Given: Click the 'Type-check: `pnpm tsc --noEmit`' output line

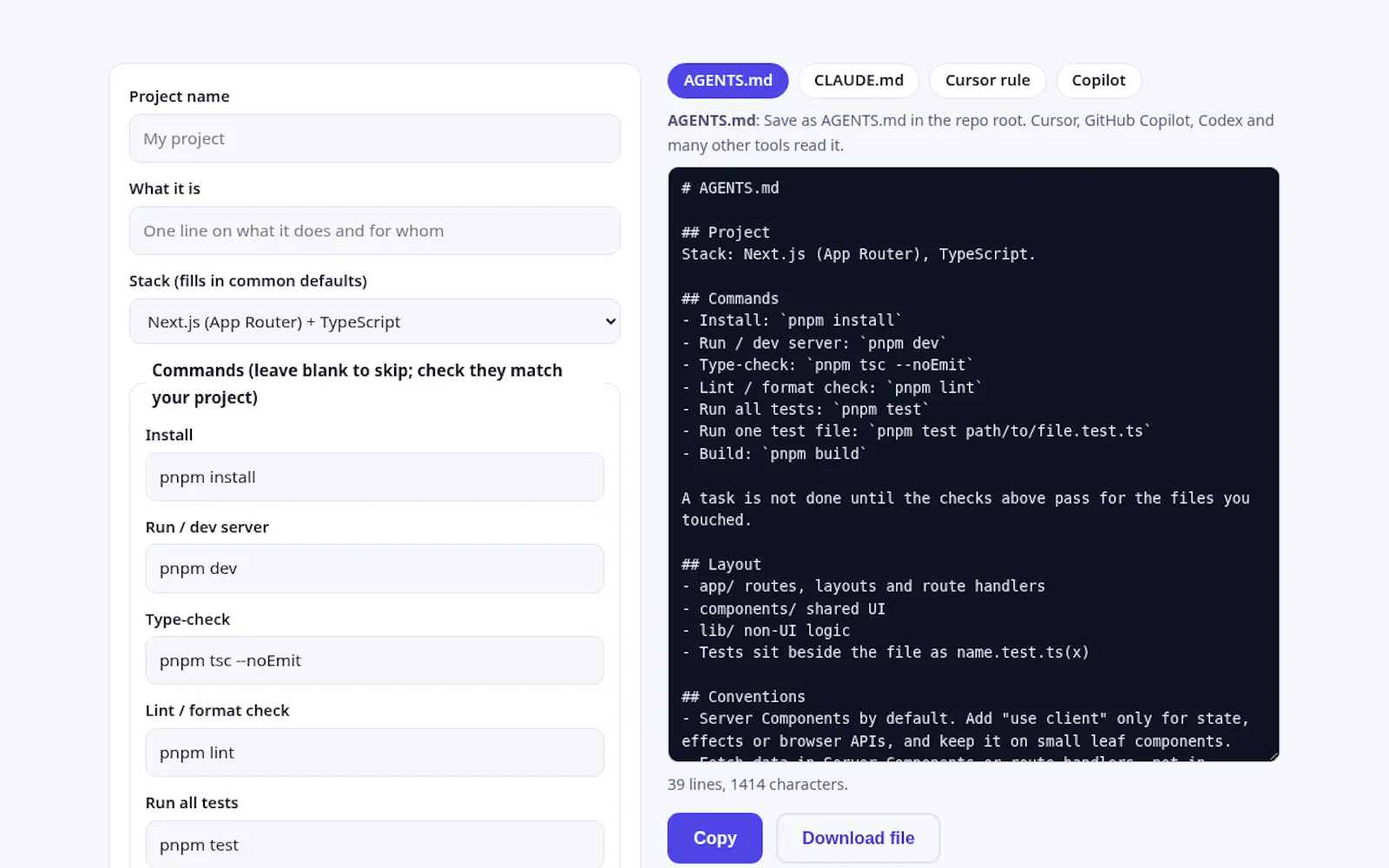Looking at the screenshot, I should 827,365.
